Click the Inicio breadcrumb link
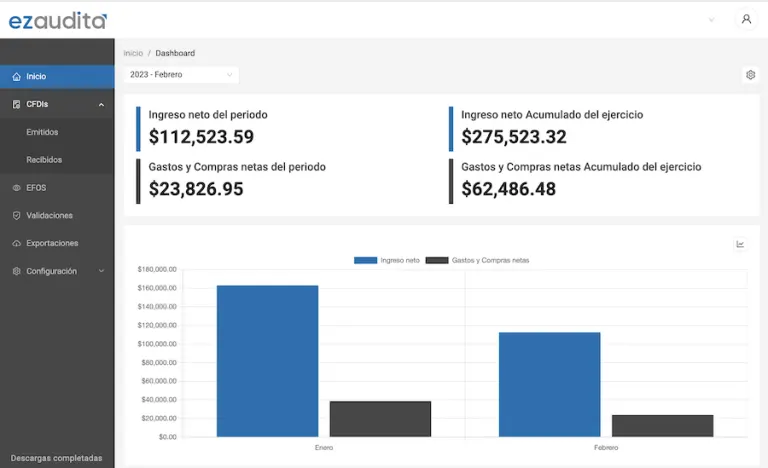 click(x=133, y=53)
